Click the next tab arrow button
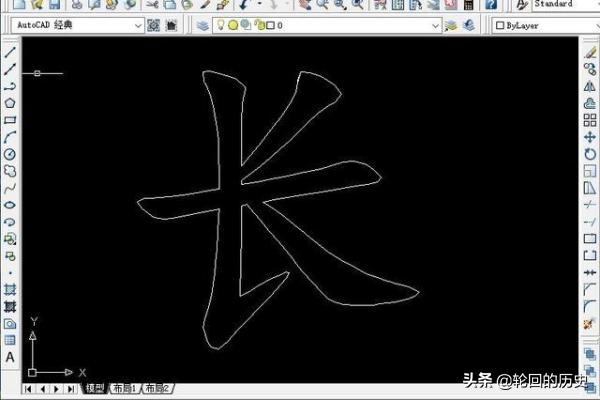This screenshot has width=600, height=400. (x=57, y=389)
